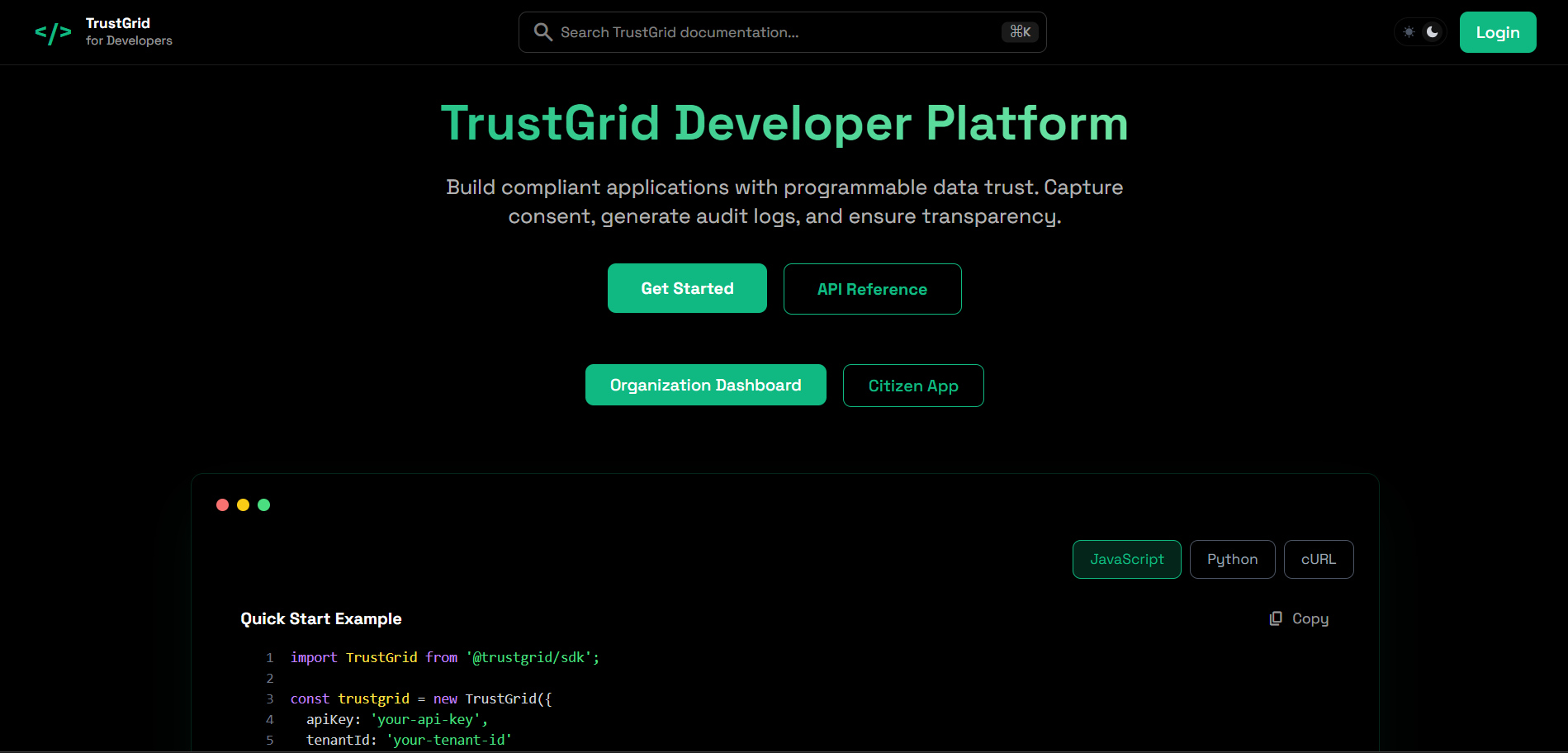Click the ⌘K keyboard shortcut badge
Image resolution: width=1568 pixels, height=753 pixels.
pos(1020,32)
